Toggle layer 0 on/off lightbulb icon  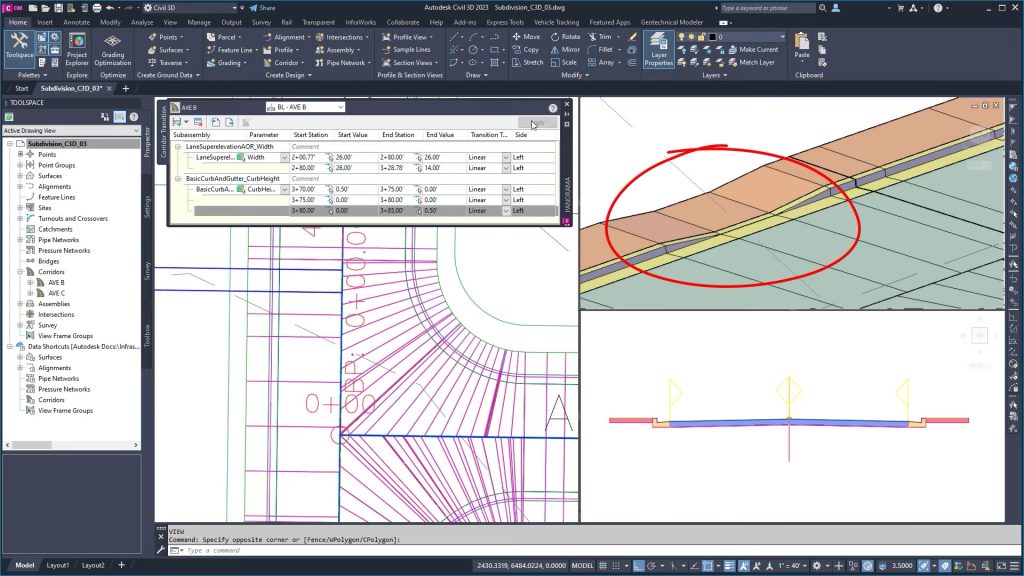coord(682,37)
